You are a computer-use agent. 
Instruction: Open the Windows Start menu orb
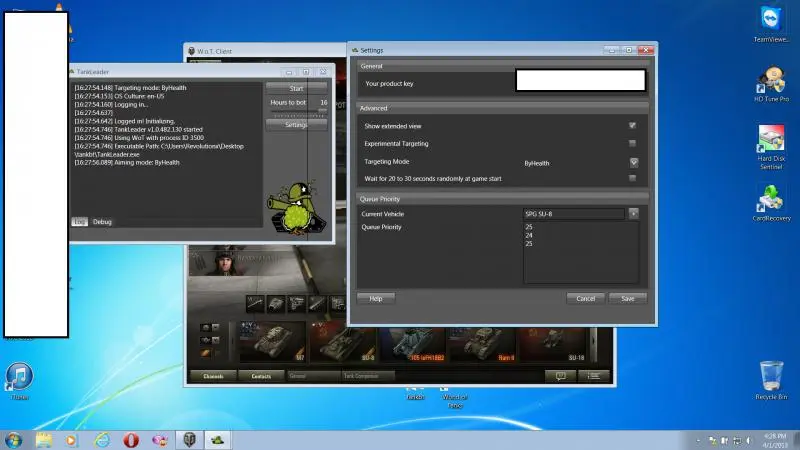pyautogui.click(x=14, y=440)
